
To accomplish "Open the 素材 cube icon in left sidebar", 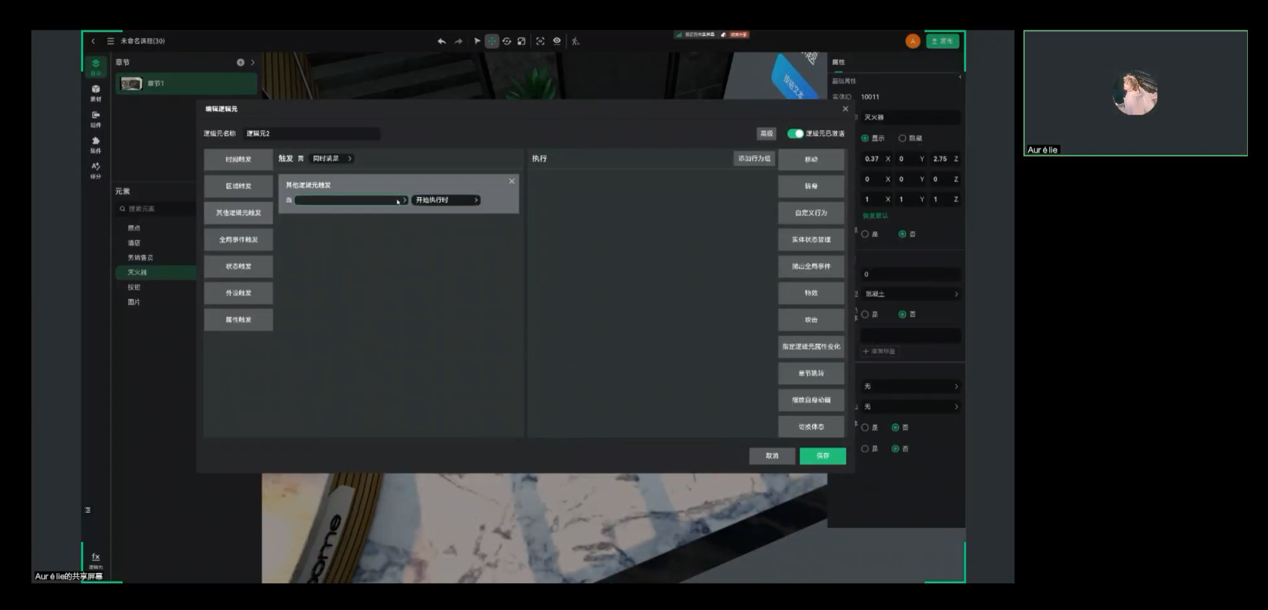I will (x=96, y=92).
